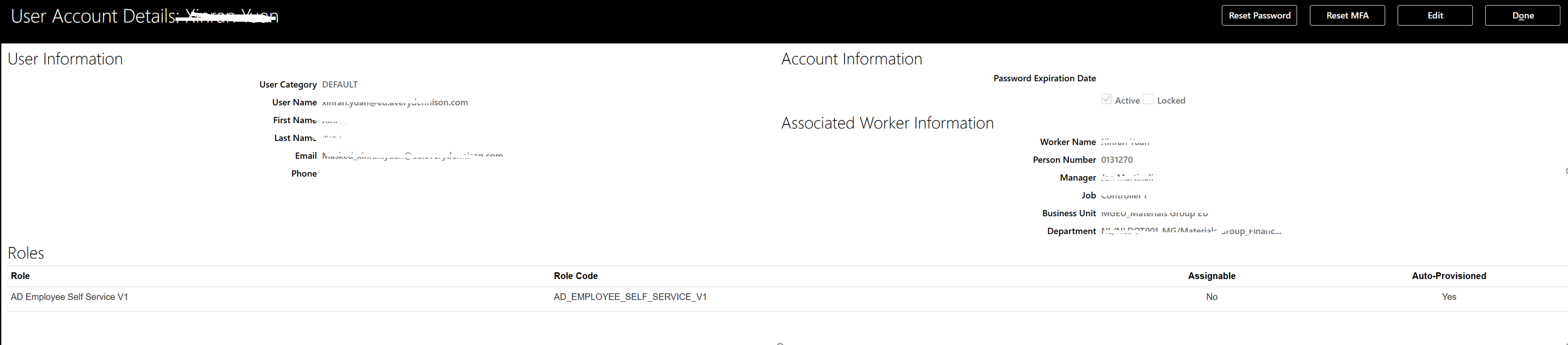1568x345 pixels.
Task: Select the Role column header
Action: point(20,276)
